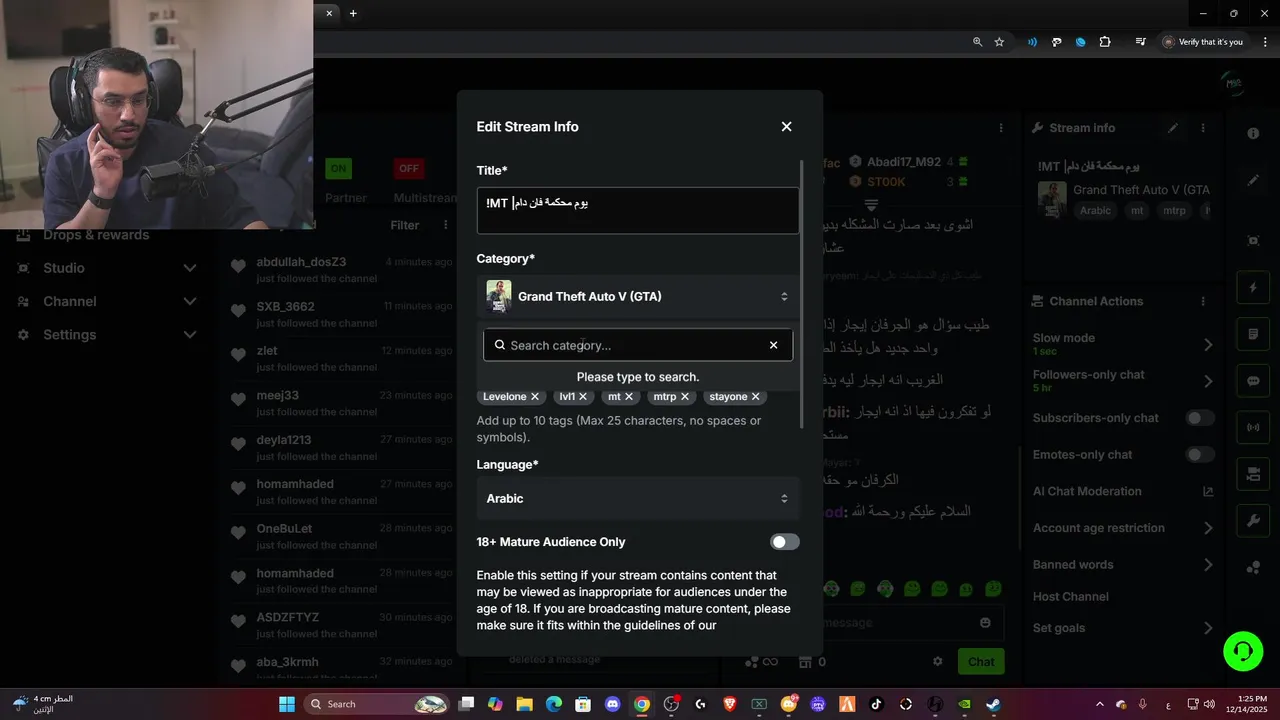Click follower name abdullah_dosZ3
The image size is (1280, 720).
301,262
